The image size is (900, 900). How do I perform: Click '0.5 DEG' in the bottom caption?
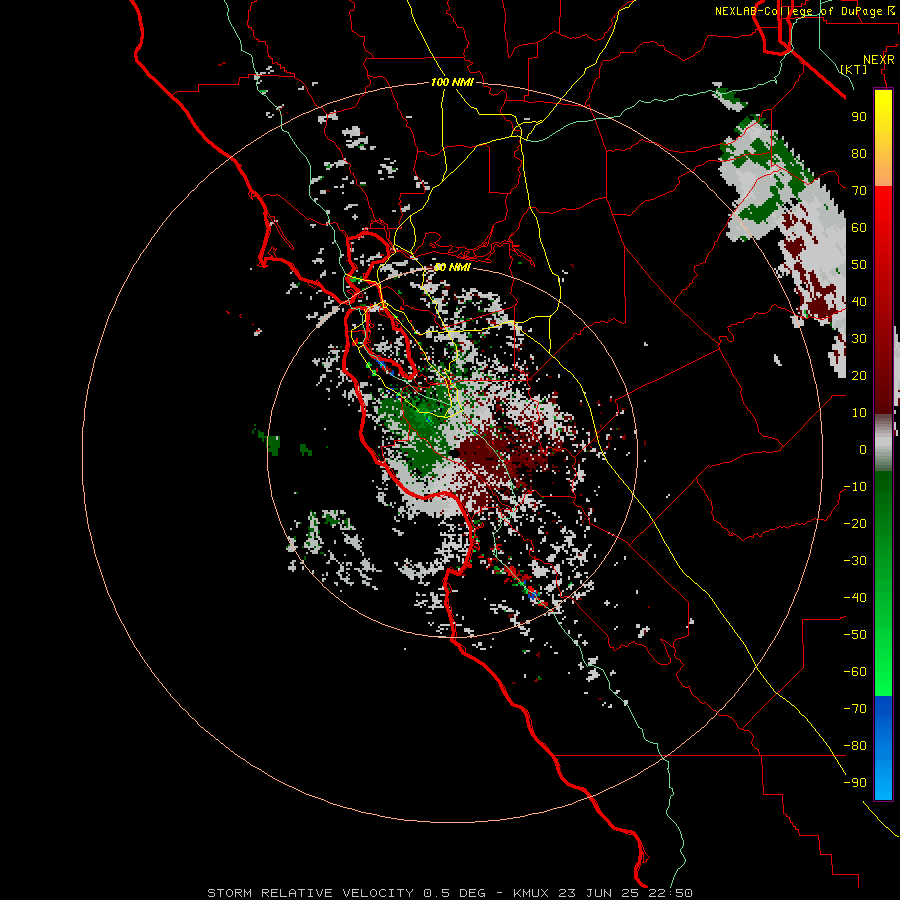tap(454, 893)
